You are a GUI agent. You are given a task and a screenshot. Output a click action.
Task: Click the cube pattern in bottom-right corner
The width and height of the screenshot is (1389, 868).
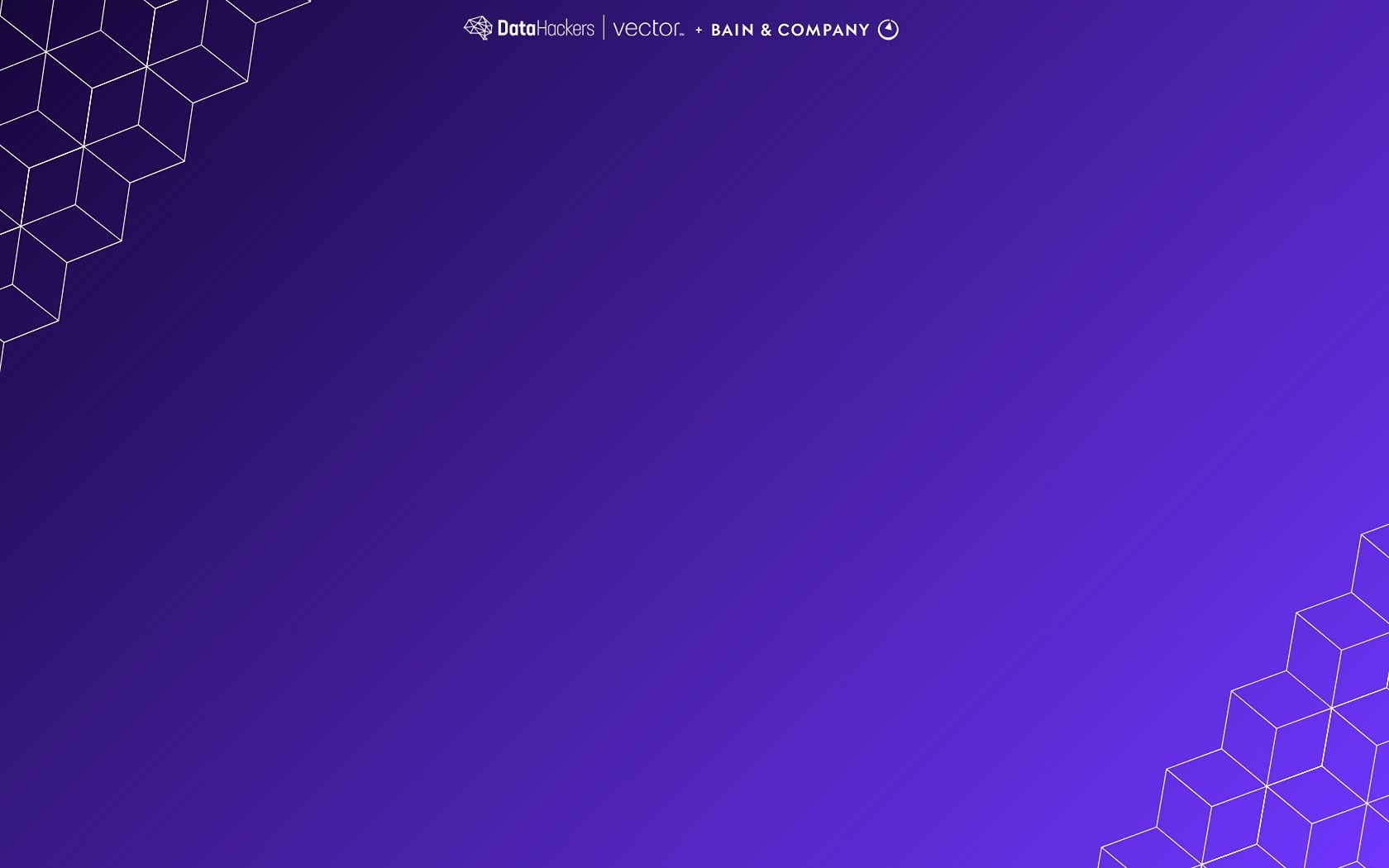tap(1290, 744)
